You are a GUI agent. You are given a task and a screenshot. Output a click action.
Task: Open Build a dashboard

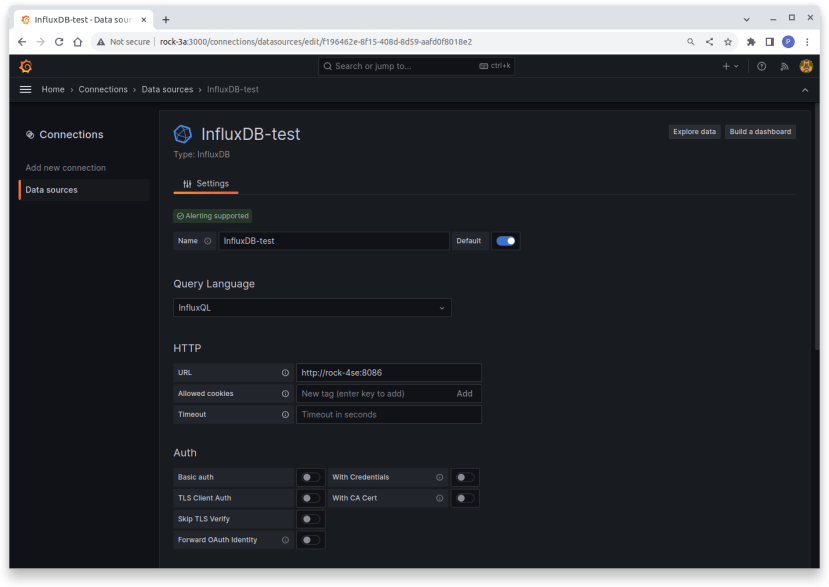[x=762, y=131]
